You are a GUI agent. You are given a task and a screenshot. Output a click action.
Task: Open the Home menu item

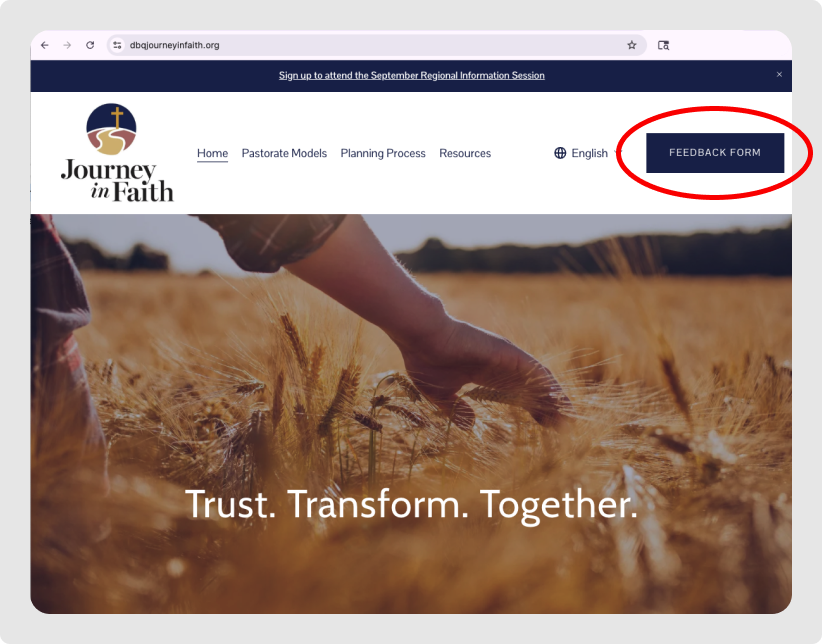tap(212, 153)
